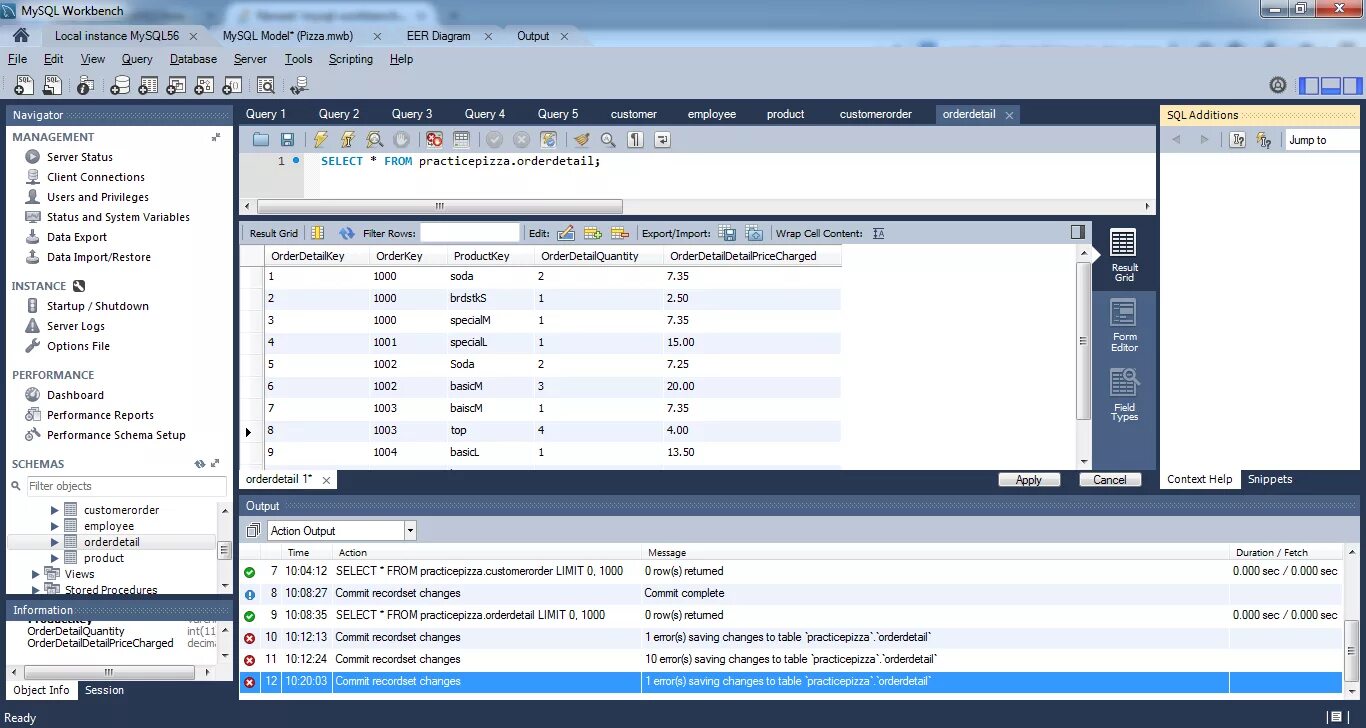
Task: Delete selected rows in result grid
Action: (620, 233)
